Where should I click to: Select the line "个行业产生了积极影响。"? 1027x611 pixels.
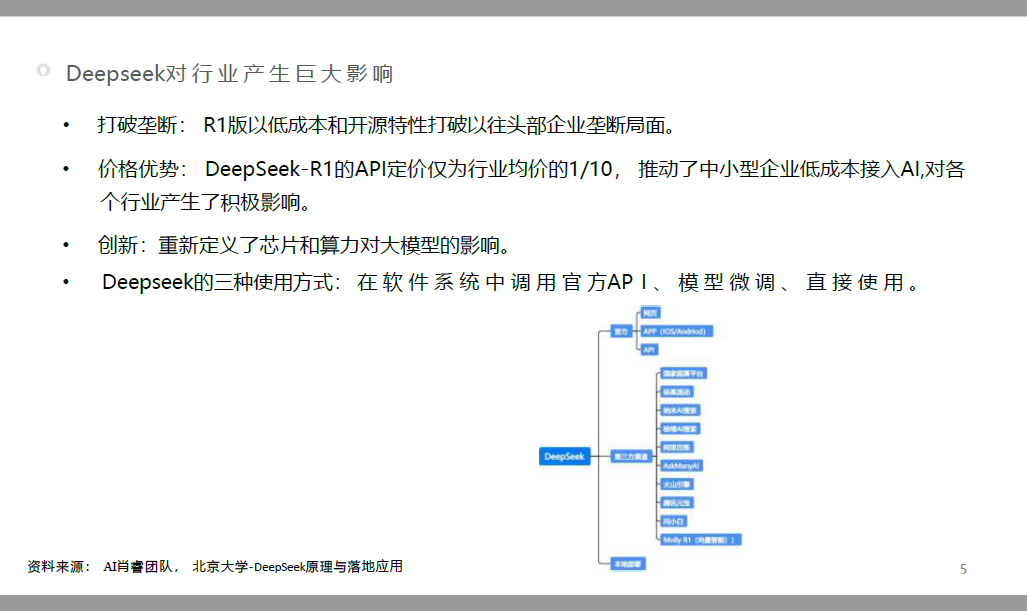205,202
